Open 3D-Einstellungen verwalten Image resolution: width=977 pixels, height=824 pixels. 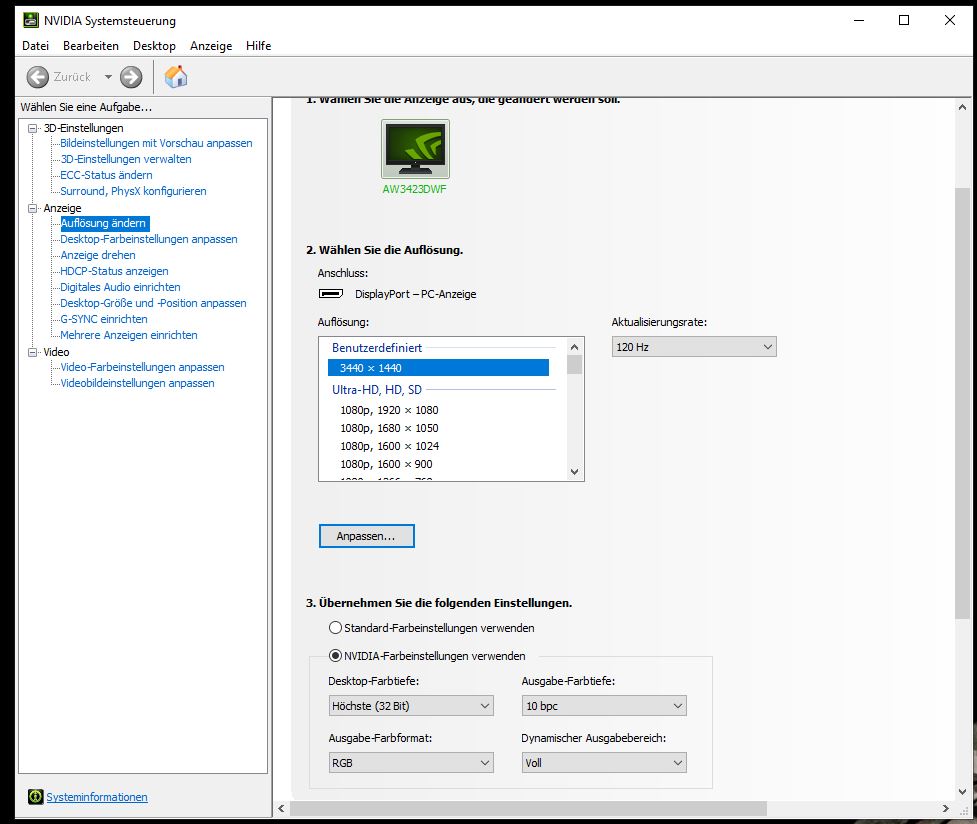point(126,159)
